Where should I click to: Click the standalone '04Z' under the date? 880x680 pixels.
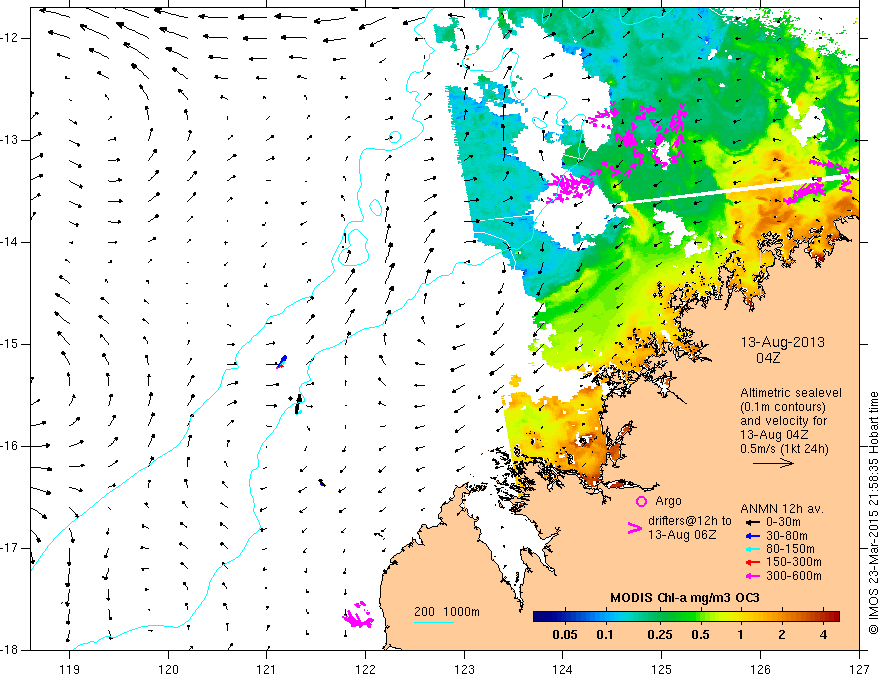coord(768,358)
